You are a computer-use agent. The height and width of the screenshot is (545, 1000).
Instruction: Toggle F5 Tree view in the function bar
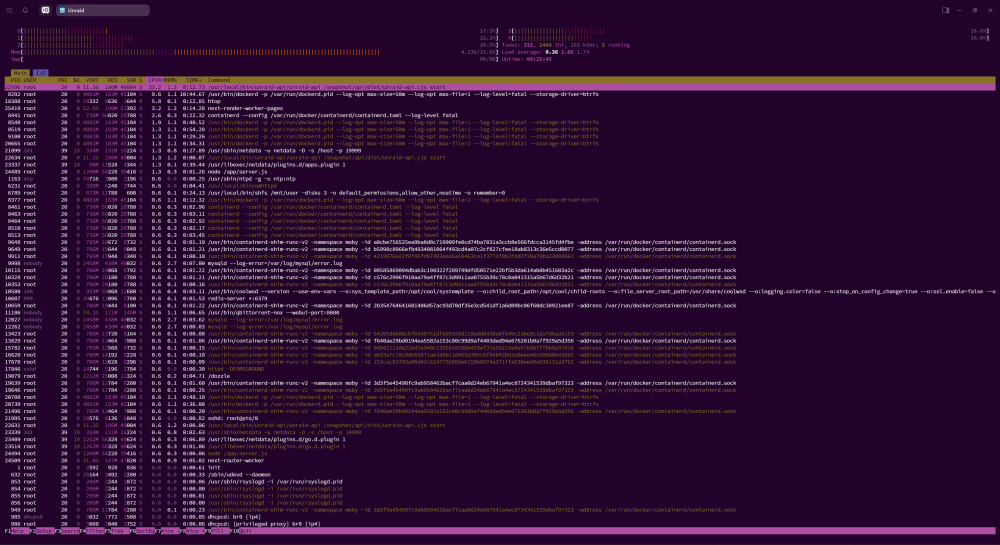117,531
